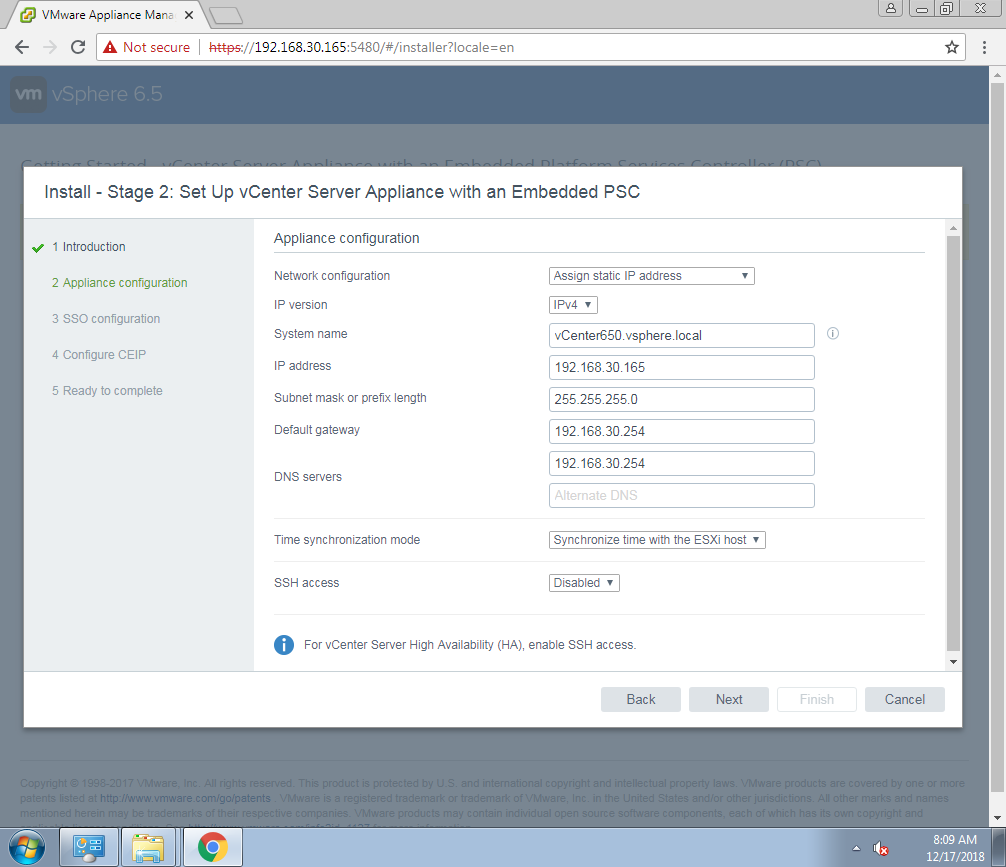The height and width of the screenshot is (867, 1006).
Task: Open a new browser tab
Action: coord(226,15)
